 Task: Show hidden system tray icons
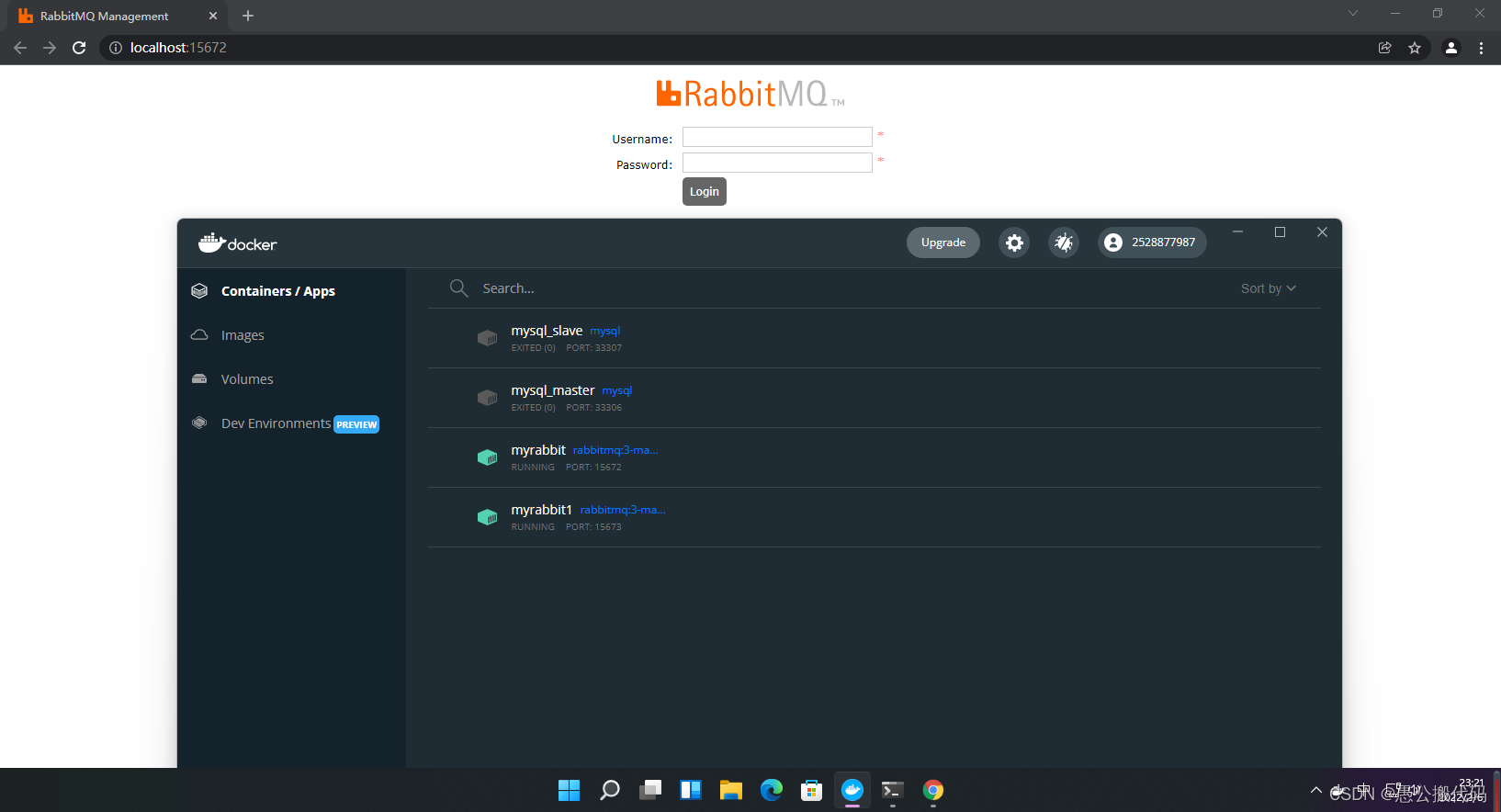point(1316,790)
